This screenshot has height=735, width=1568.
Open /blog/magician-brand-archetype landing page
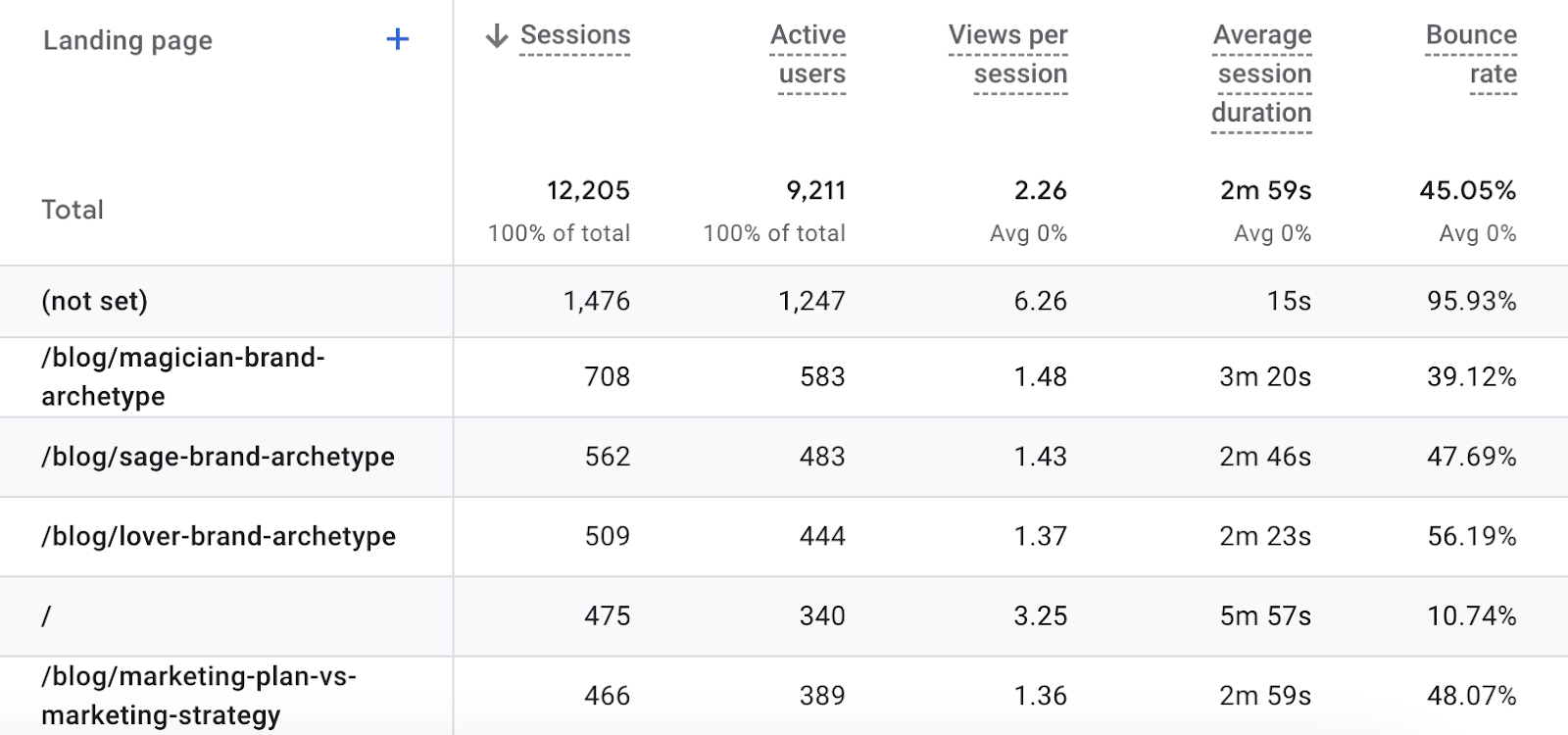tap(182, 376)
